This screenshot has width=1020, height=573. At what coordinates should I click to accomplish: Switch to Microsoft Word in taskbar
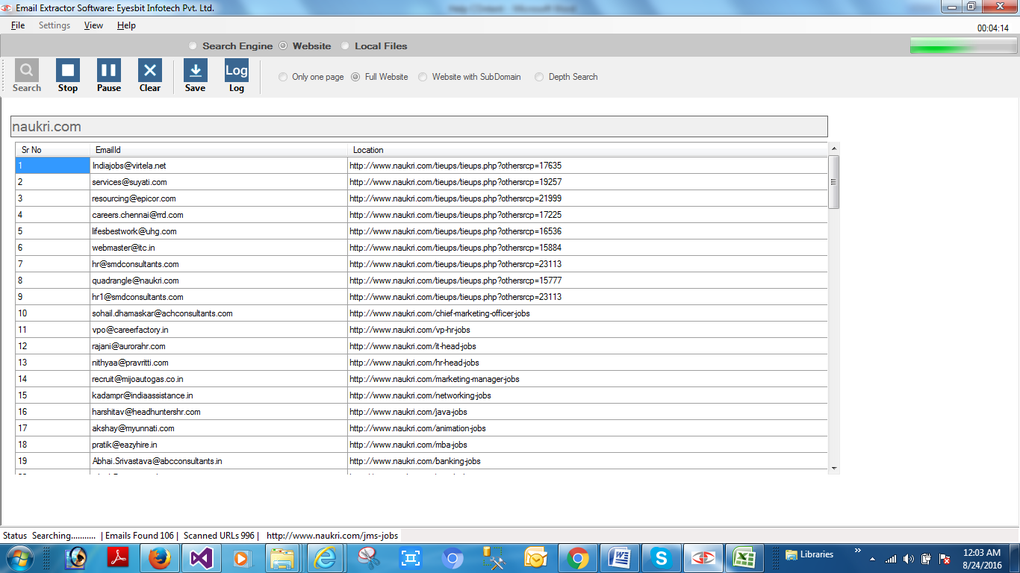619,559
